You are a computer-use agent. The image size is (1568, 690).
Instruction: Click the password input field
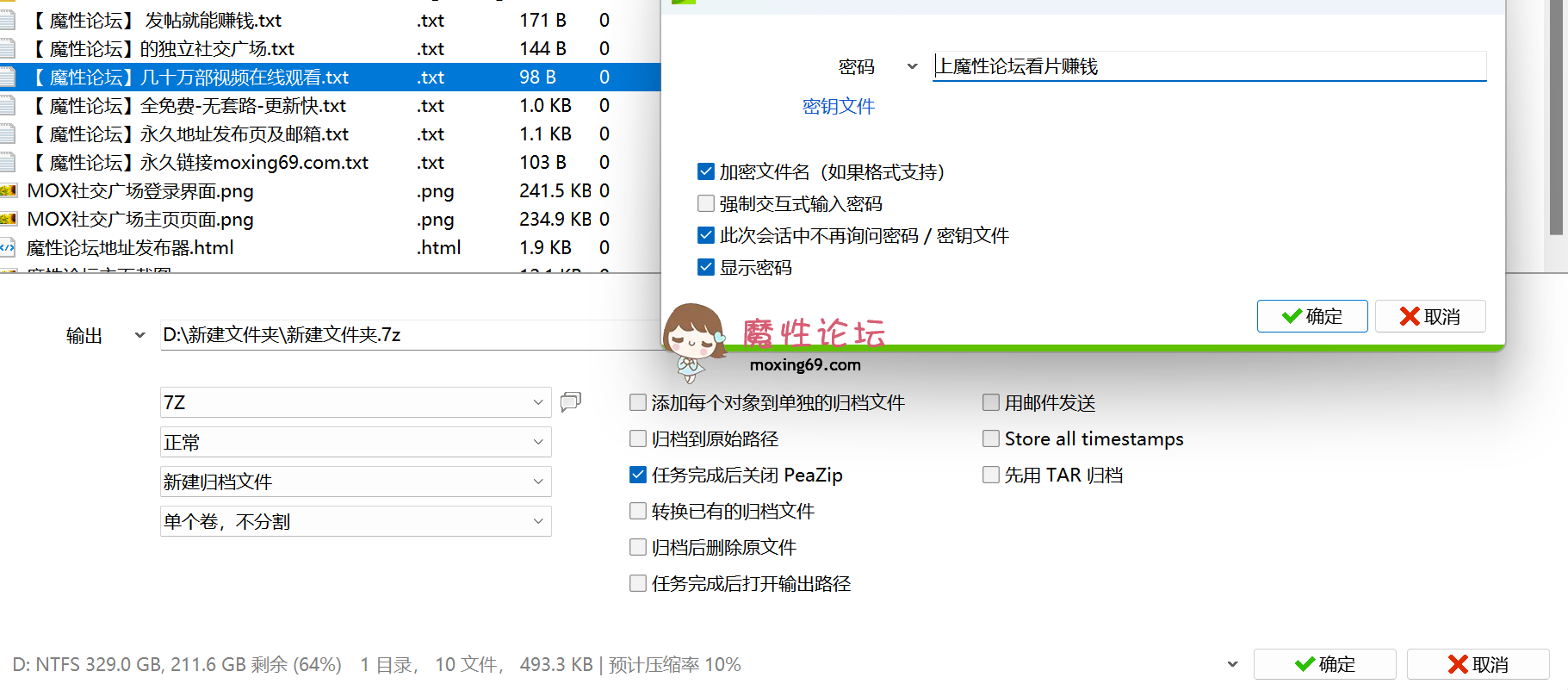pyautogui.click(x=1210, y=66)
